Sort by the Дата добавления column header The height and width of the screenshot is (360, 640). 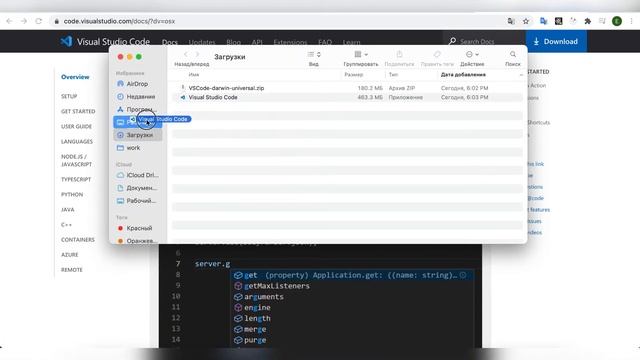coord(463,75)
